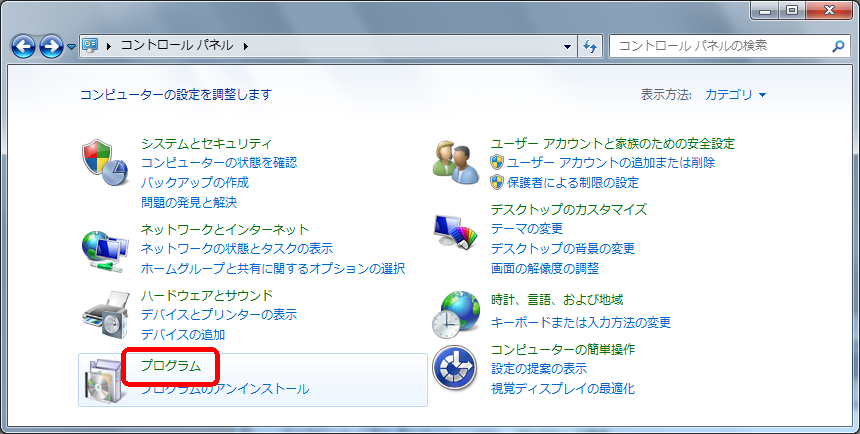Image resolution: width=860 pixels, height=434 pixels.
Task: Open the プログラム category link
Action: pos(170,366)
